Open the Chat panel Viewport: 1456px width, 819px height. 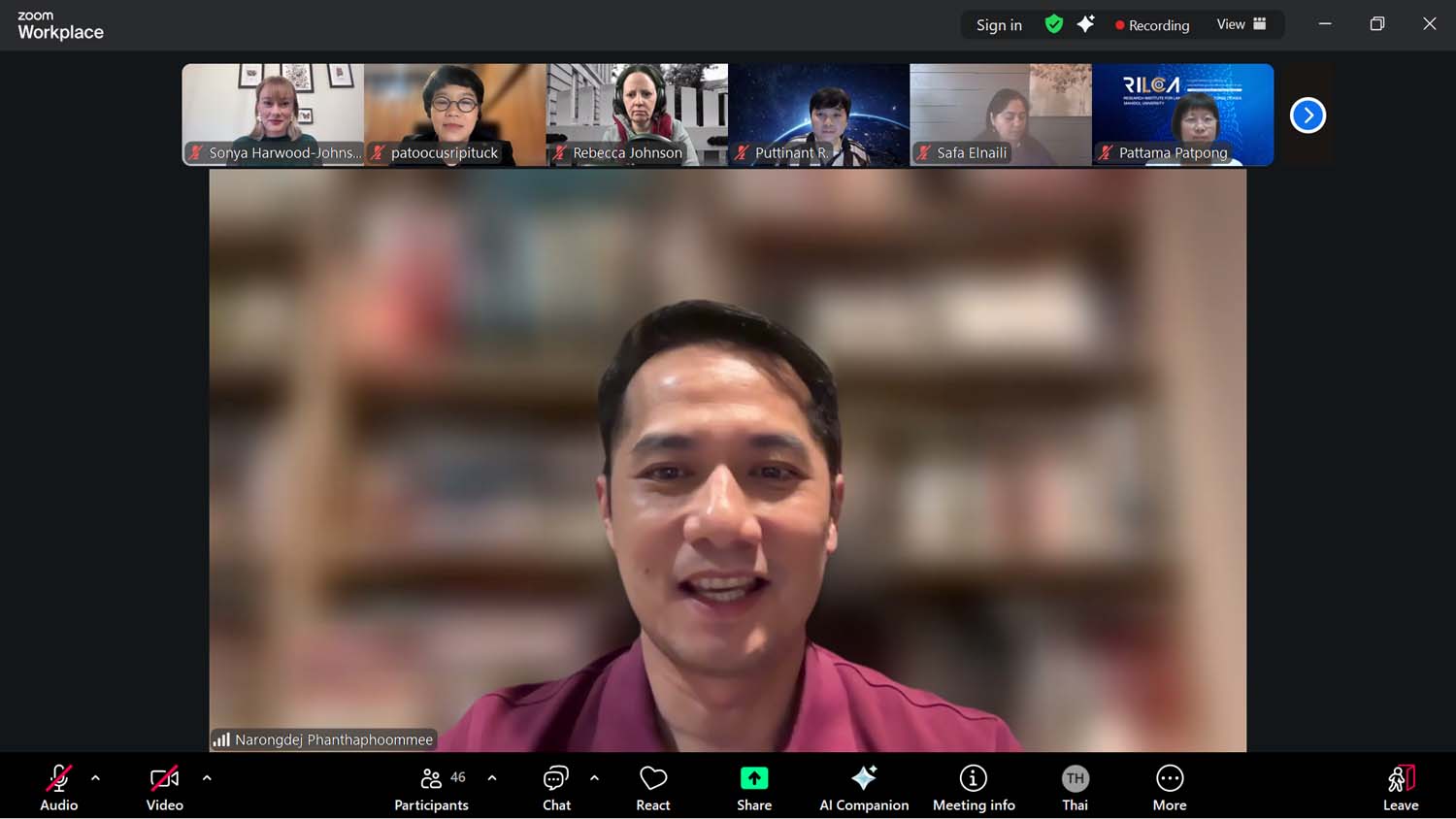pyautogui.click(x=556, y=787)
